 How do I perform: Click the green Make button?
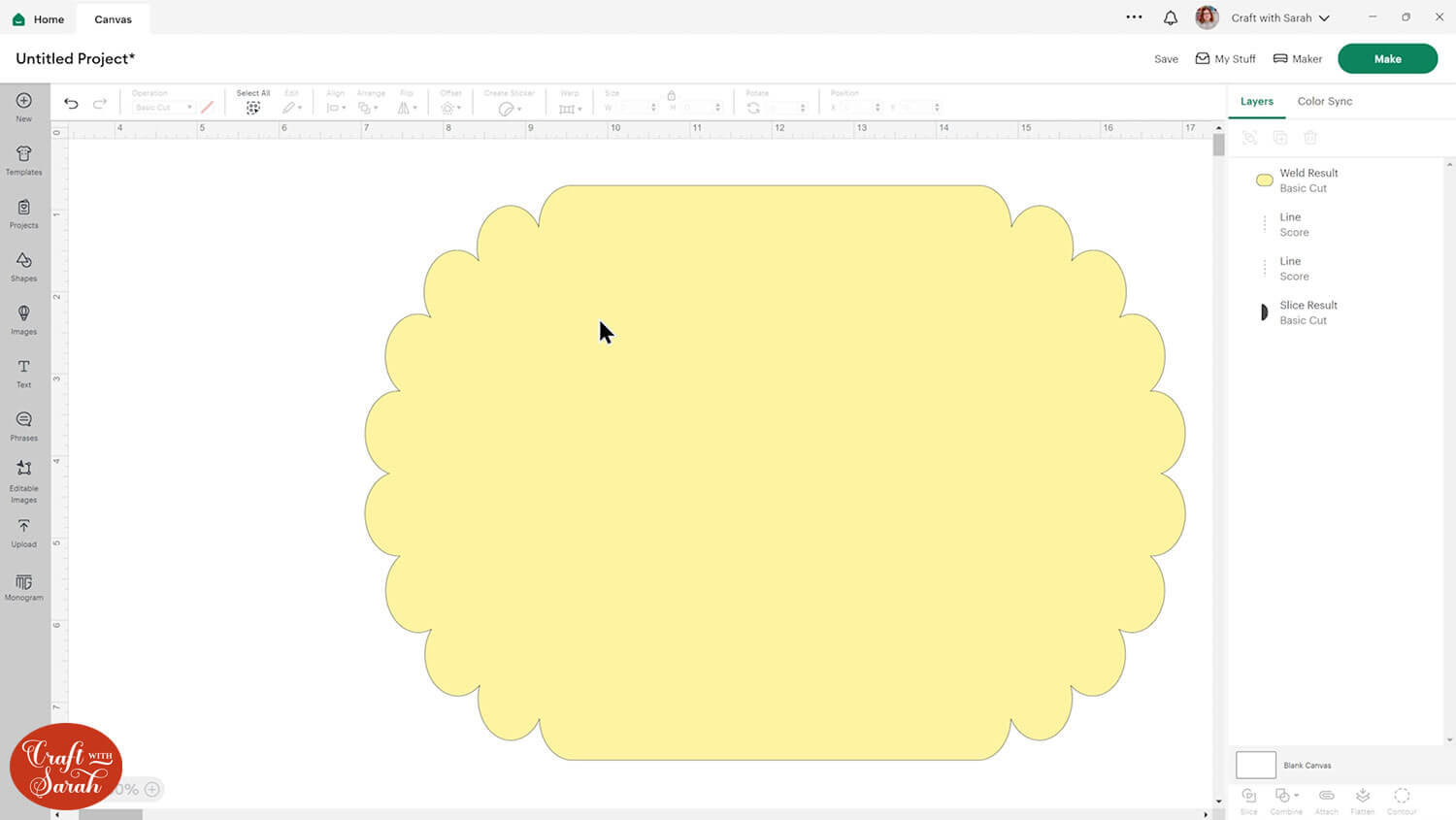coord(1387,58)
